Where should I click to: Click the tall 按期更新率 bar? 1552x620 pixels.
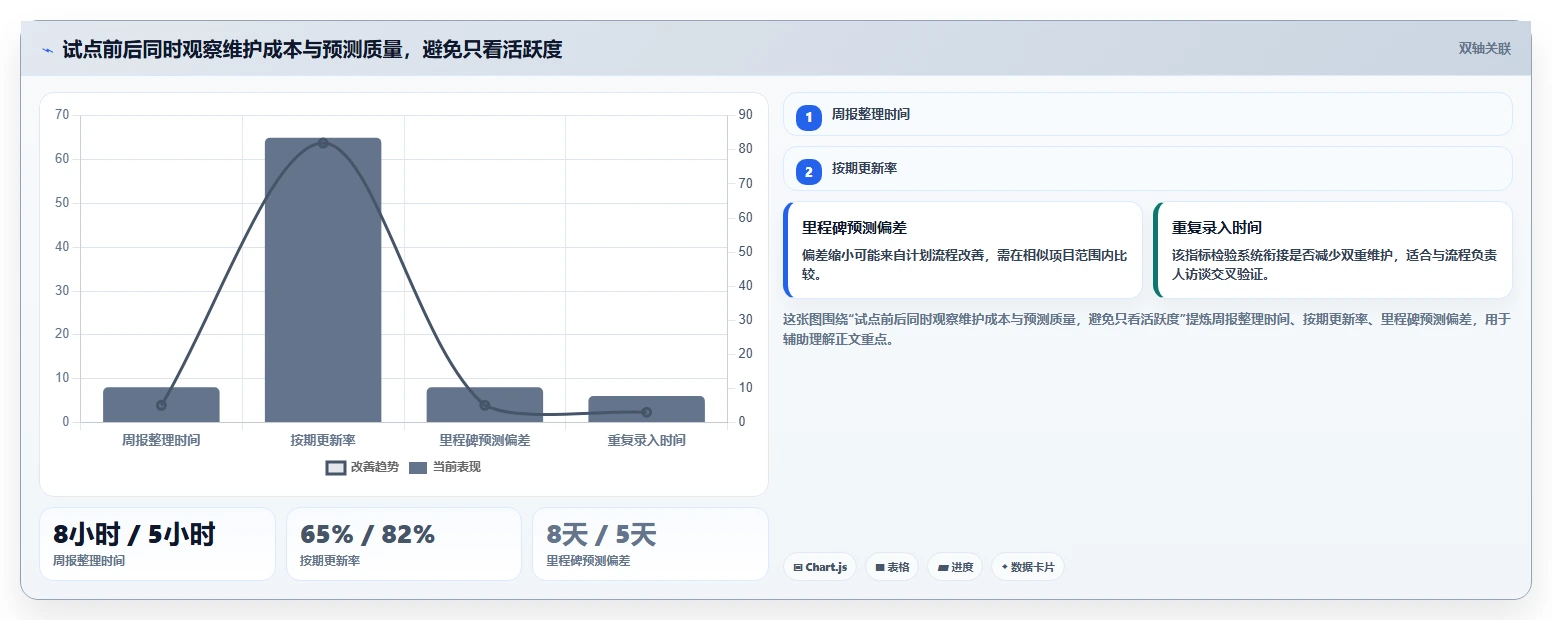[323, 280]
